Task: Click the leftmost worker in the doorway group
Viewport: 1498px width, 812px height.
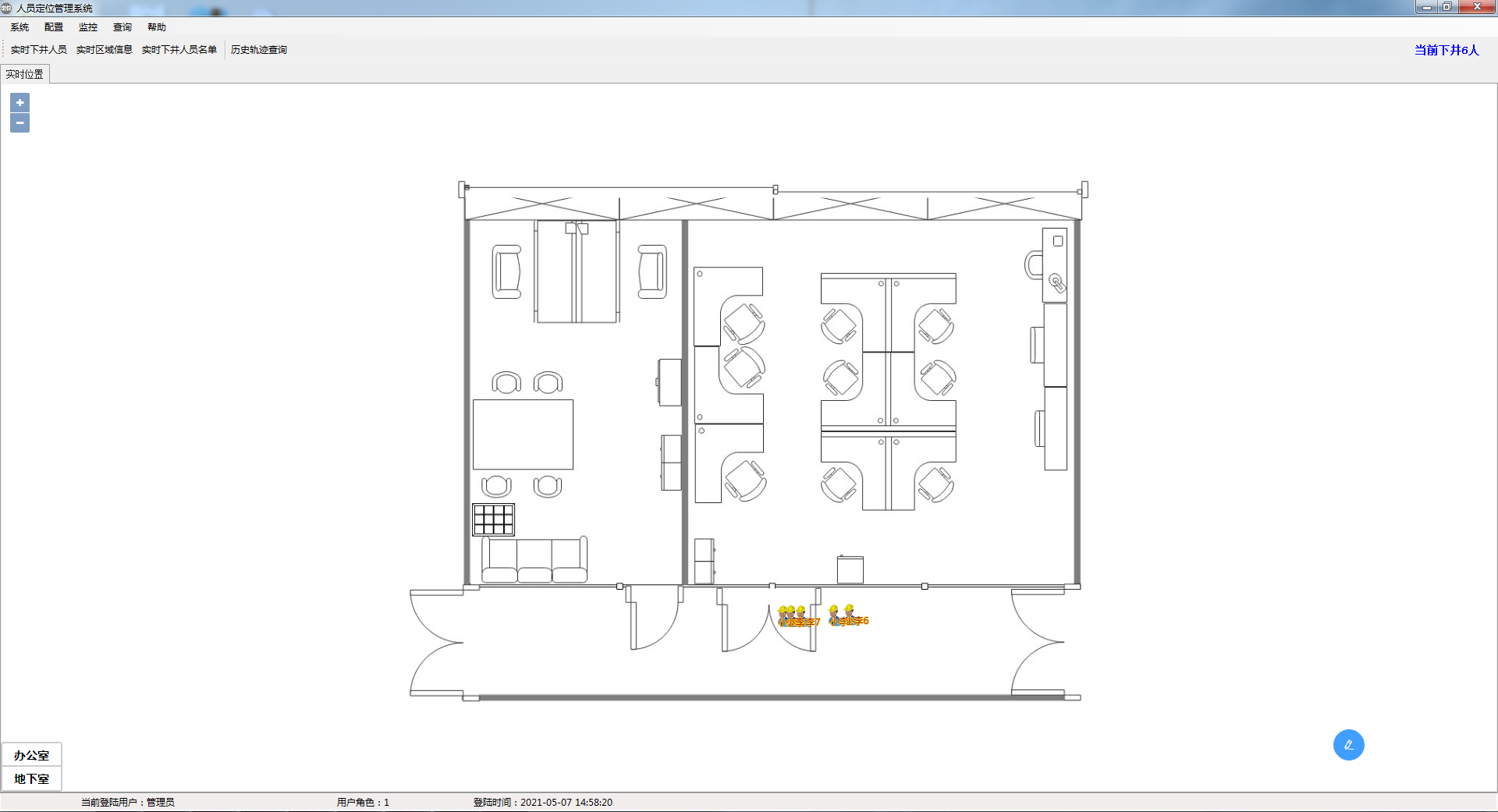Action: pyautogui.click(x=783, y=615)
